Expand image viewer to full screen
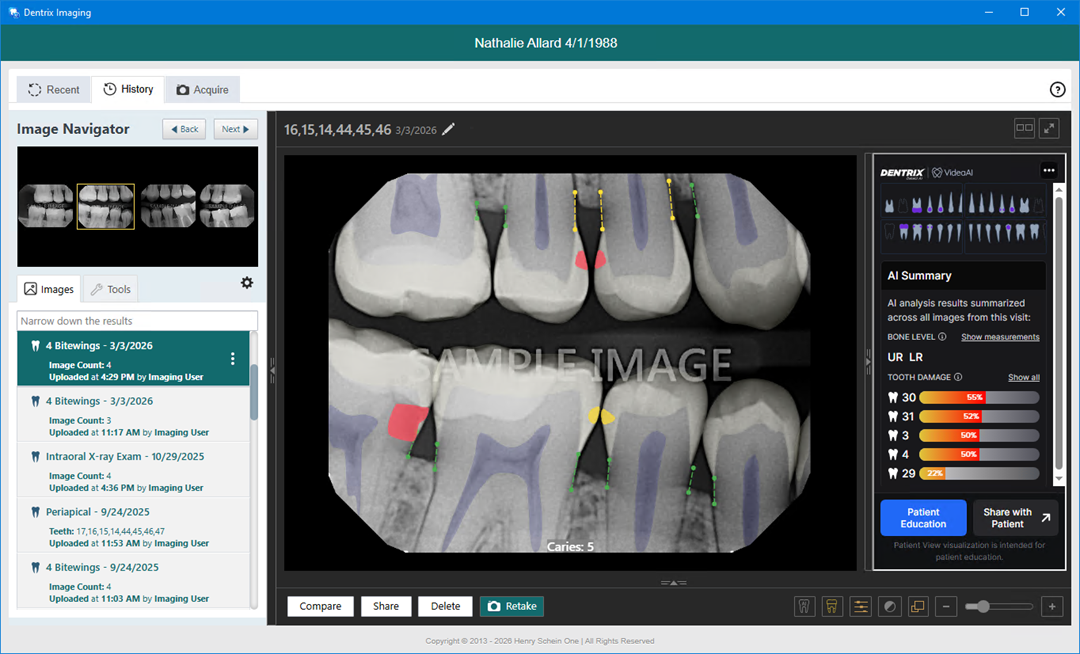1080x654 pixels. pyautogui.click(x=1049, y=128)
